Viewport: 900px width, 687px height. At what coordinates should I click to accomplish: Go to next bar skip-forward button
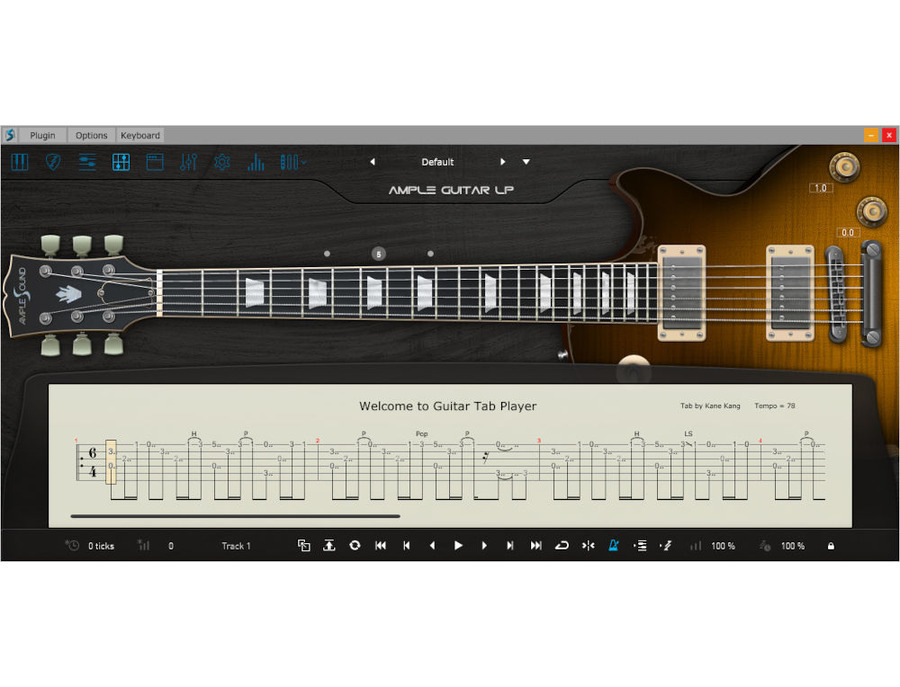510,545
